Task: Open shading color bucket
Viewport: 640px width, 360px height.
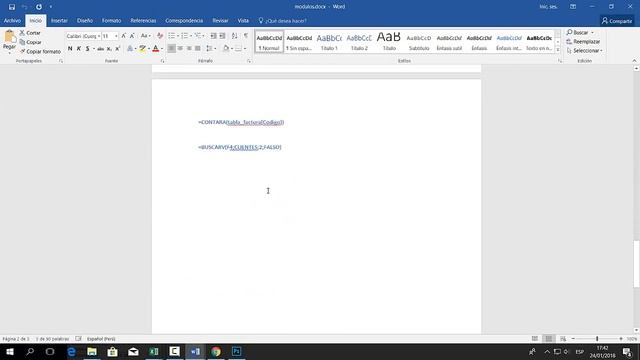Action: click(226, 49)
